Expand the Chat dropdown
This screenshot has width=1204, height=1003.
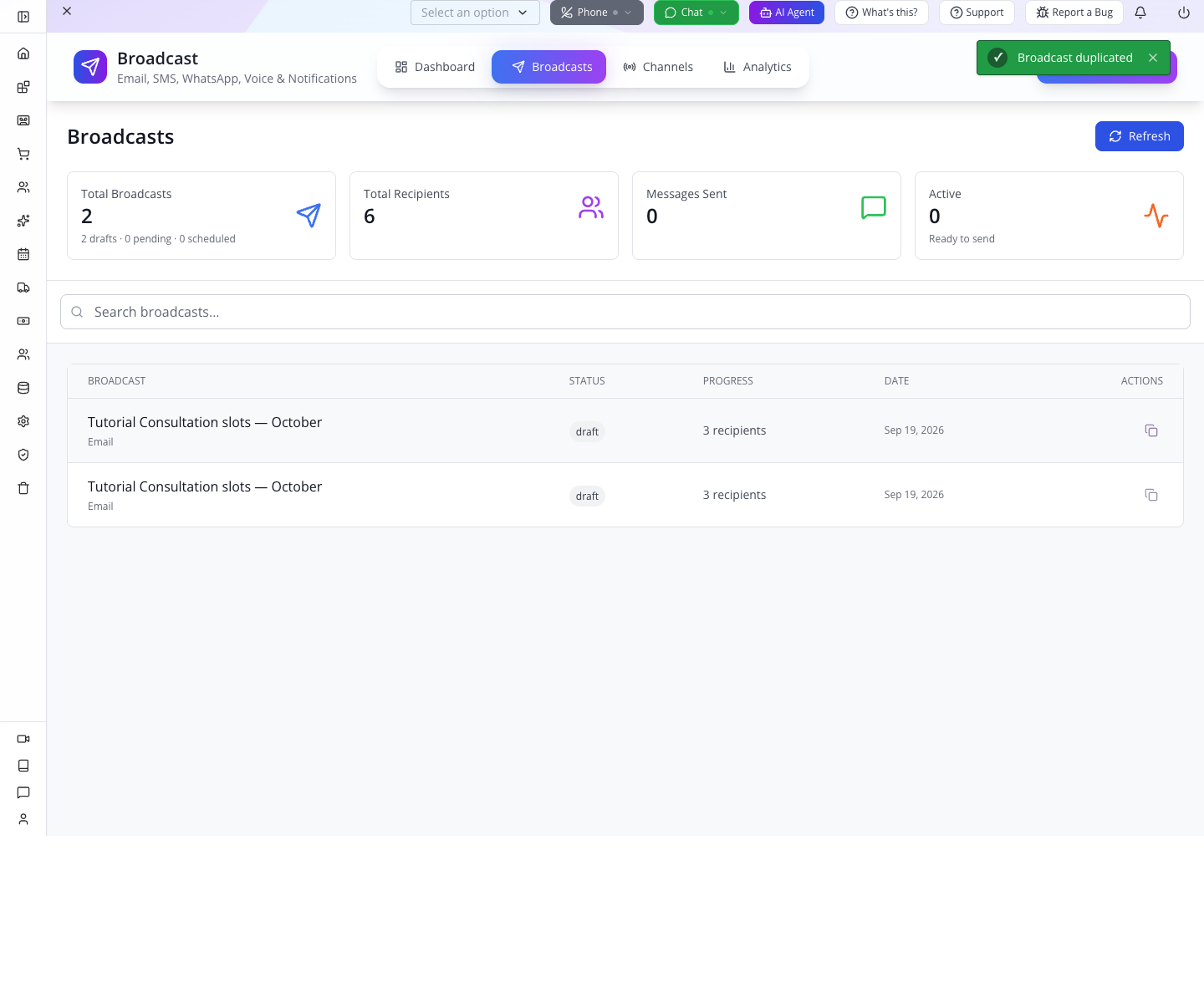pyautogui.click(x=696, y=13)
